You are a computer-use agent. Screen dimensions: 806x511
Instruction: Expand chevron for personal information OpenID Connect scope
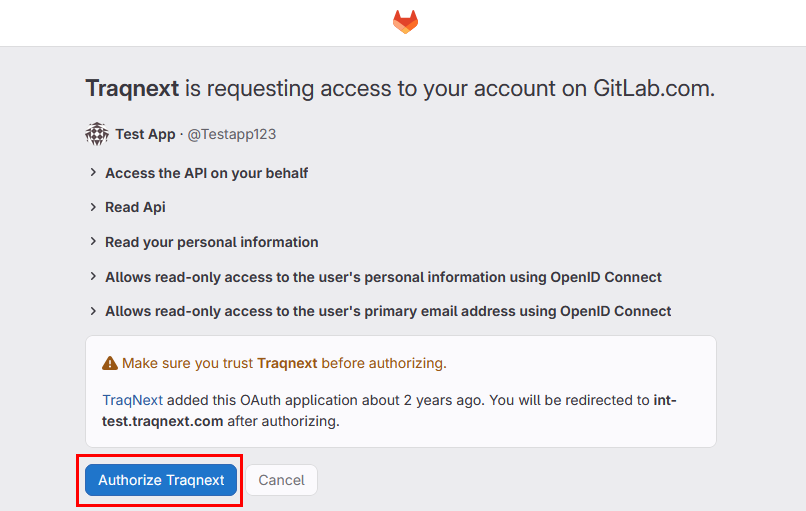[94, 277]
